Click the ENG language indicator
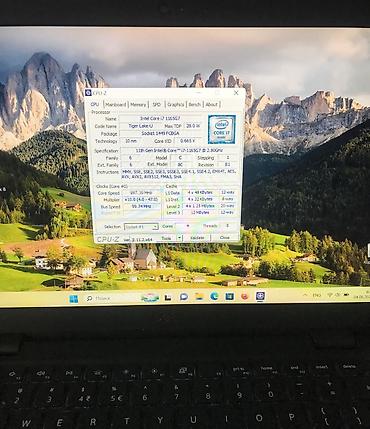The width and height of the screenshot is (370, 429). pos(317,295)
